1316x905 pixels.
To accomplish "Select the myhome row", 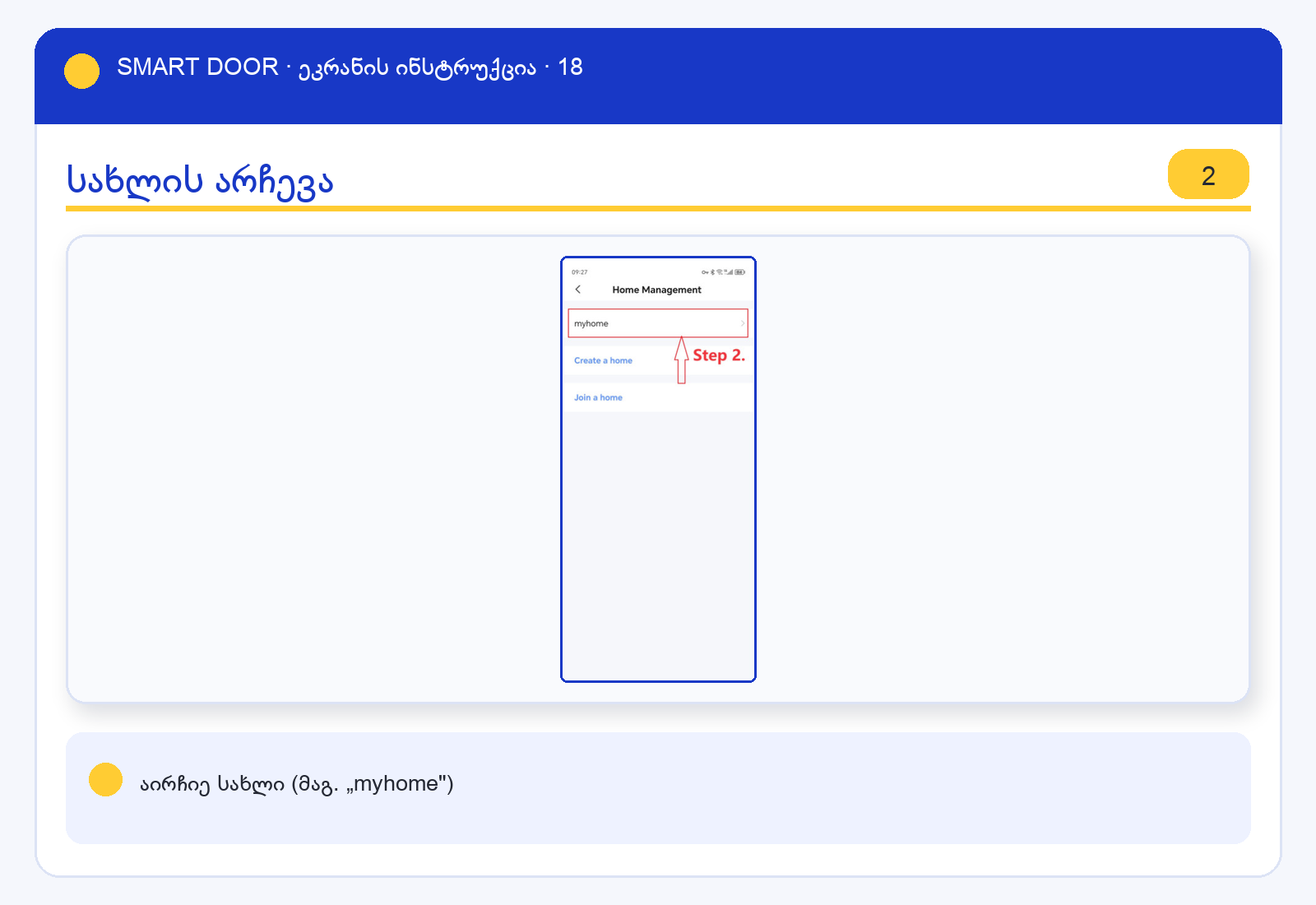I will coord(658,323).
